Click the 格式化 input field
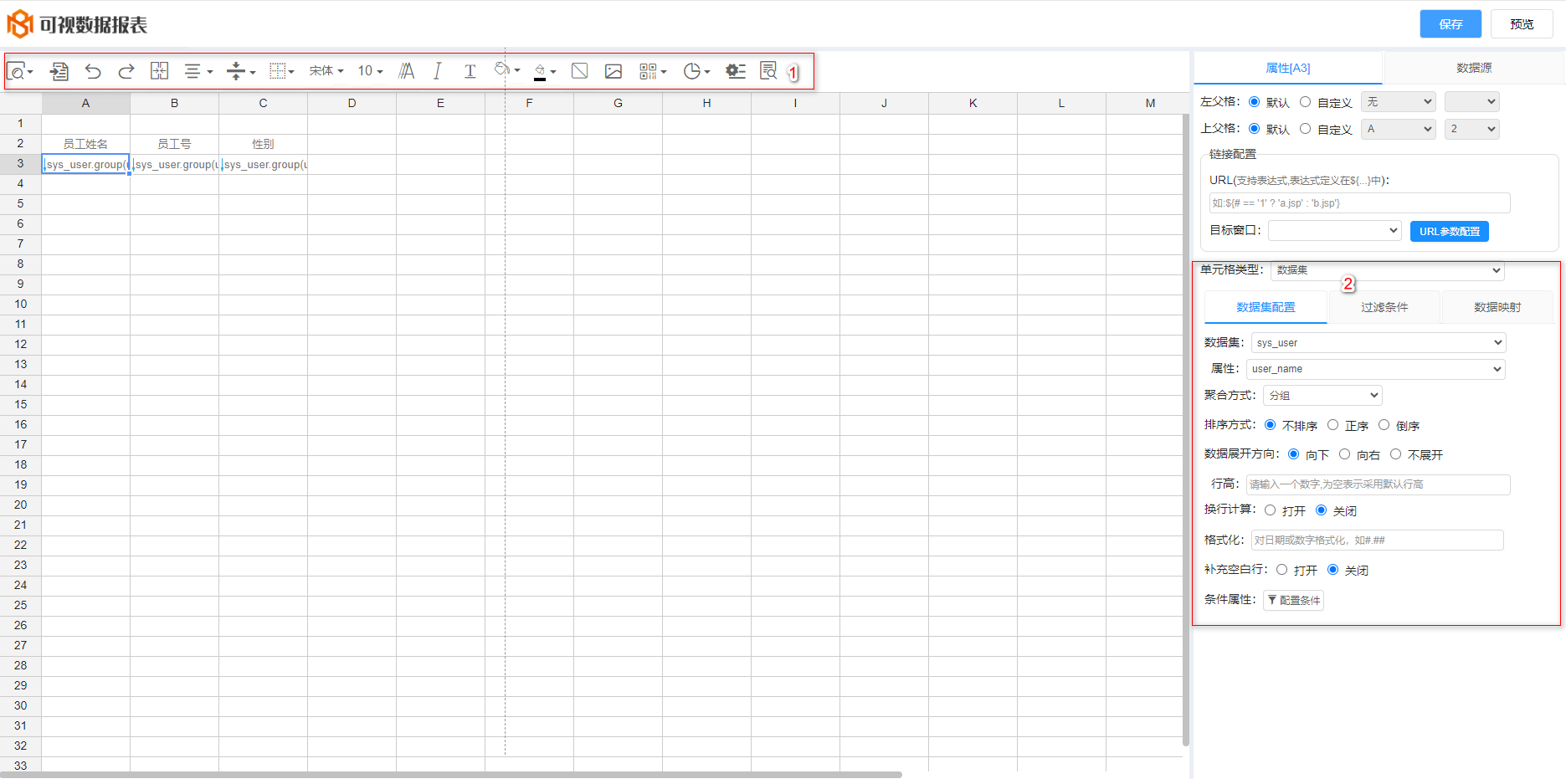 (1378, 541)
